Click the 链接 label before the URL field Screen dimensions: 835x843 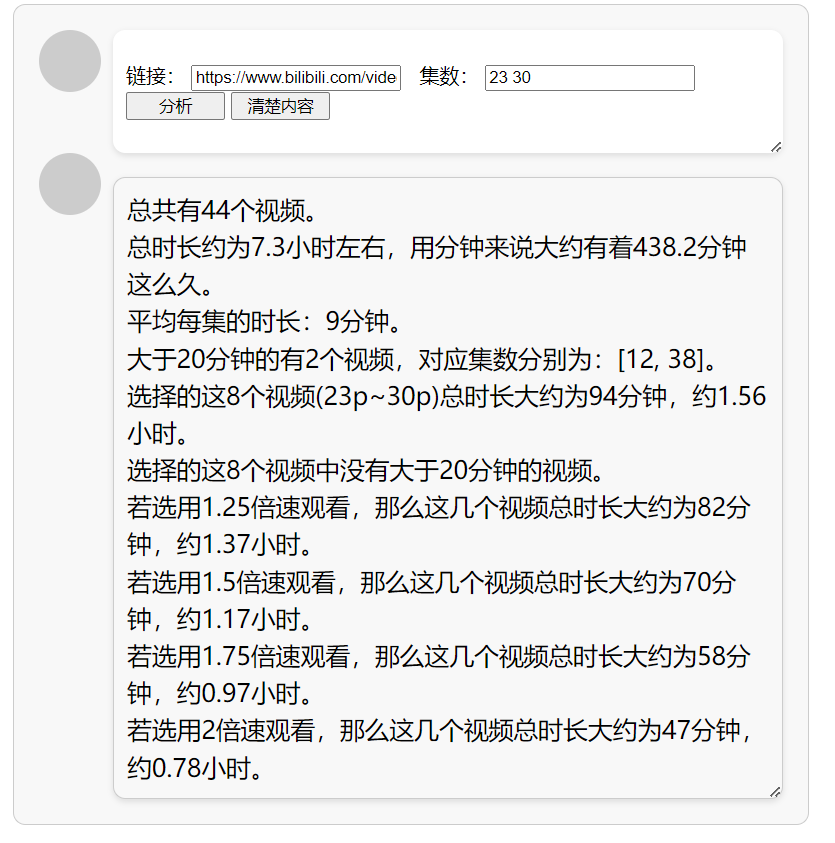[148, 77]
